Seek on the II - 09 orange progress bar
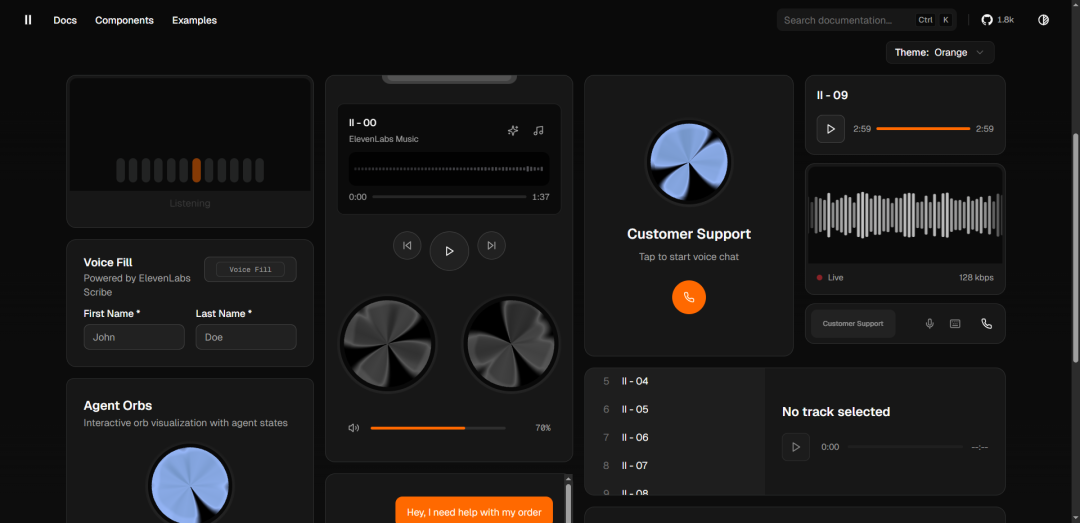Screen dimensions: 1080x523 (923, 129)
